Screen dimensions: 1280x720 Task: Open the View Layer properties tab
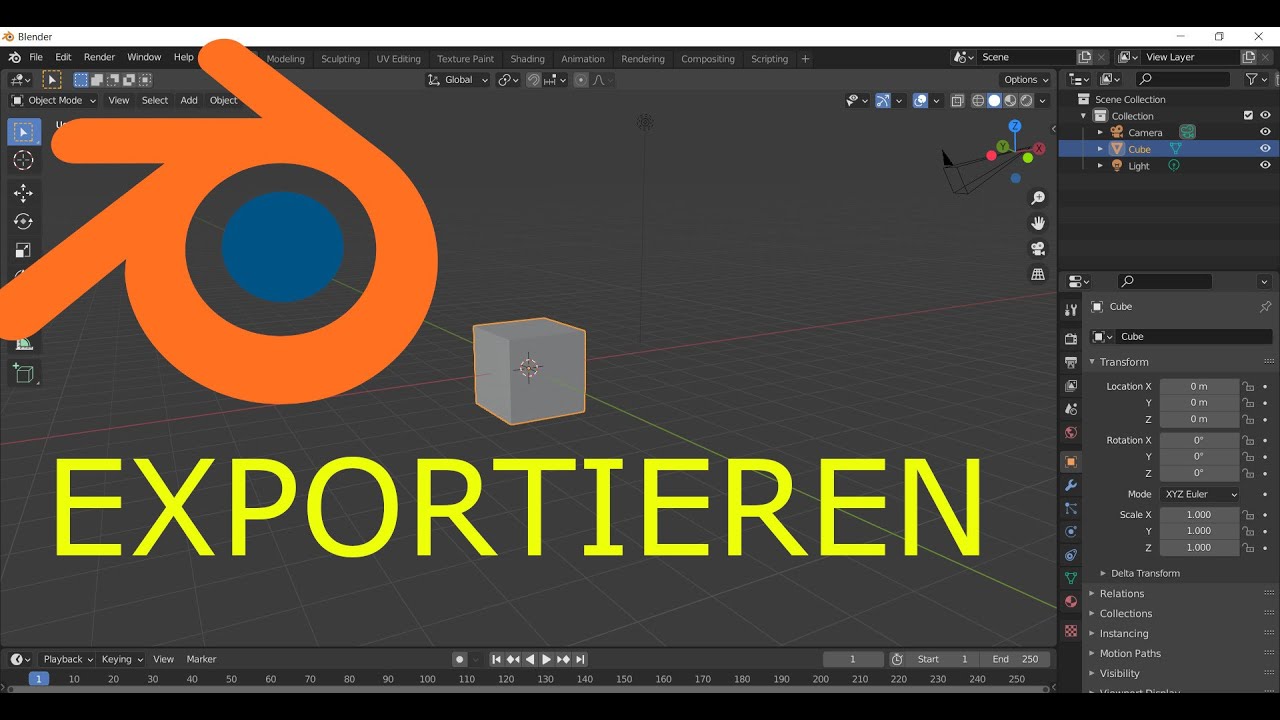(x=1071, y=386)
